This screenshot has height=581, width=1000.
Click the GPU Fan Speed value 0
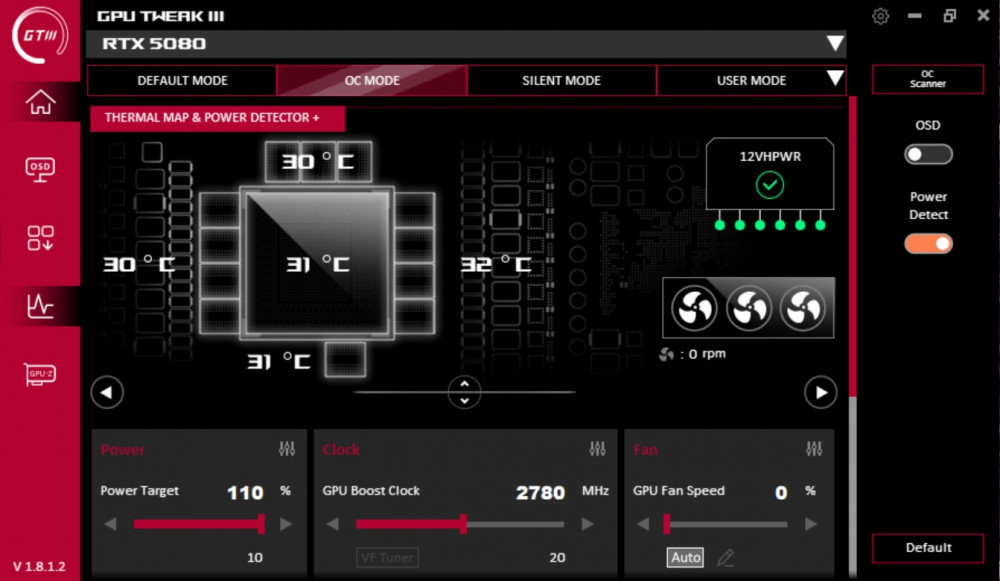click(781, 492)
